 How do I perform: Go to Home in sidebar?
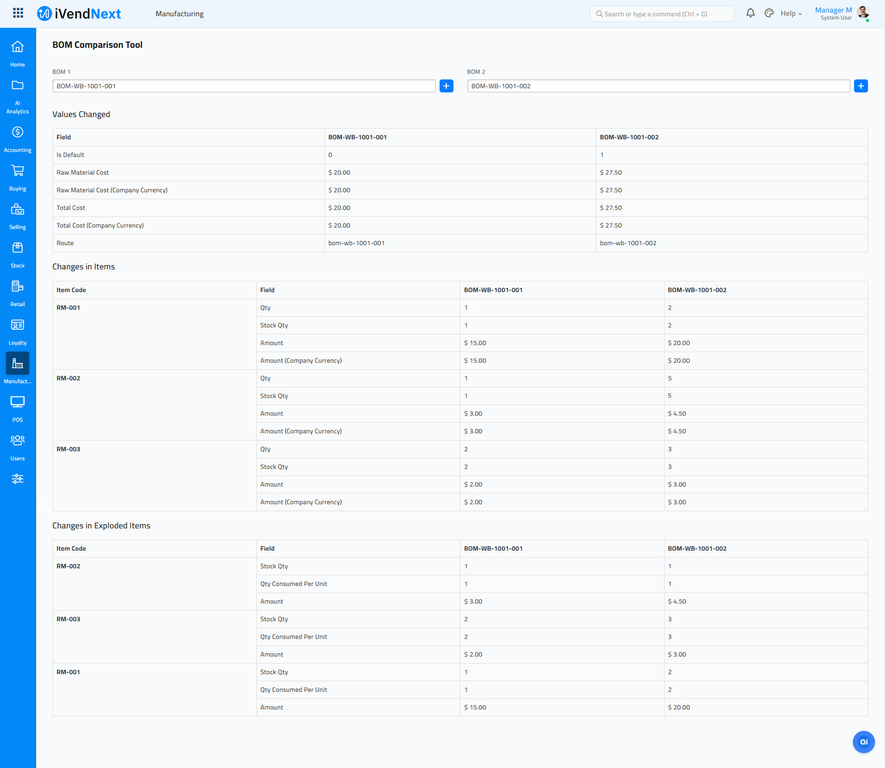(x=17, y=53)
